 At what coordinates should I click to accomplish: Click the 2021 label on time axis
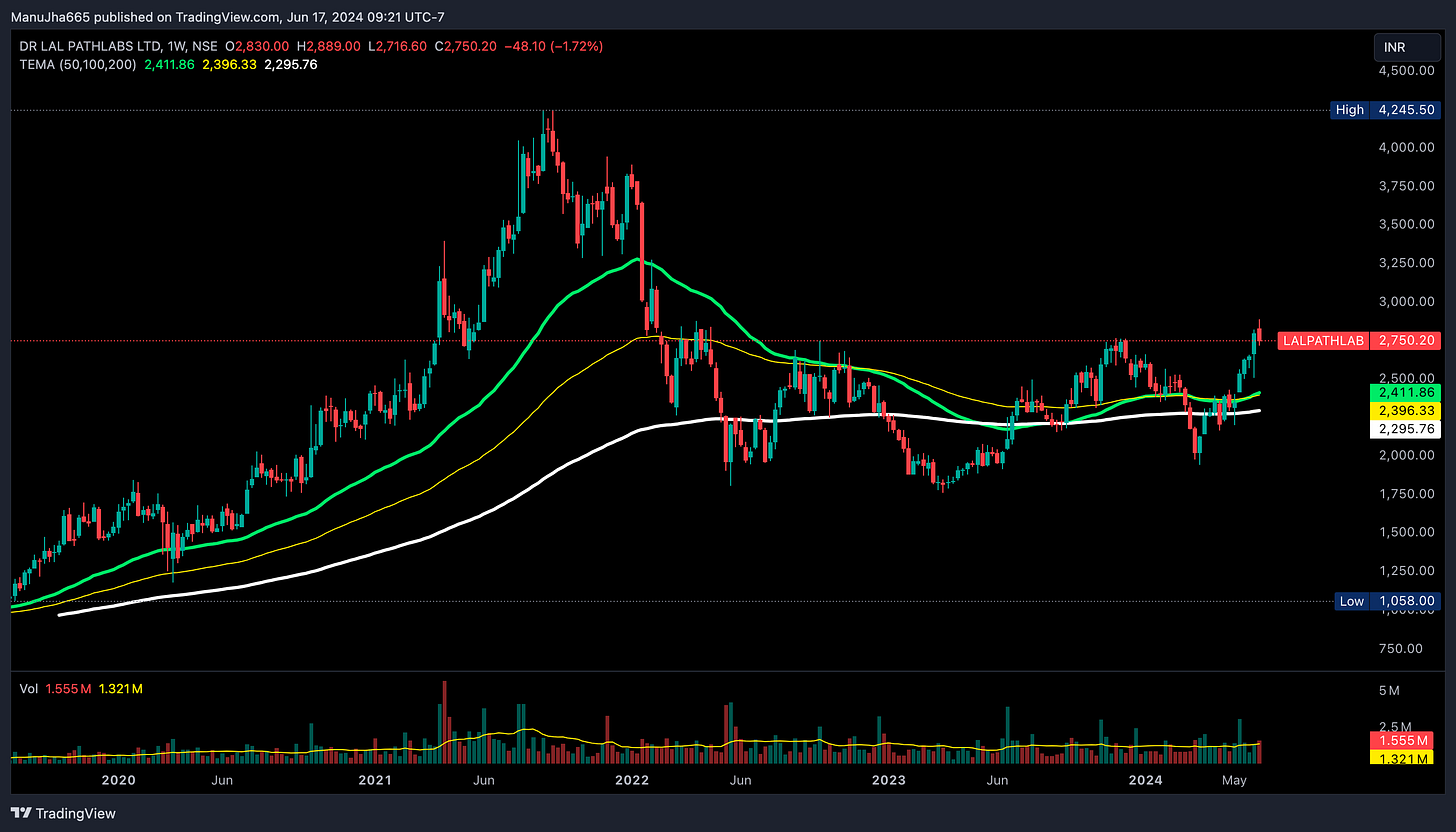(x=375, y=780)
